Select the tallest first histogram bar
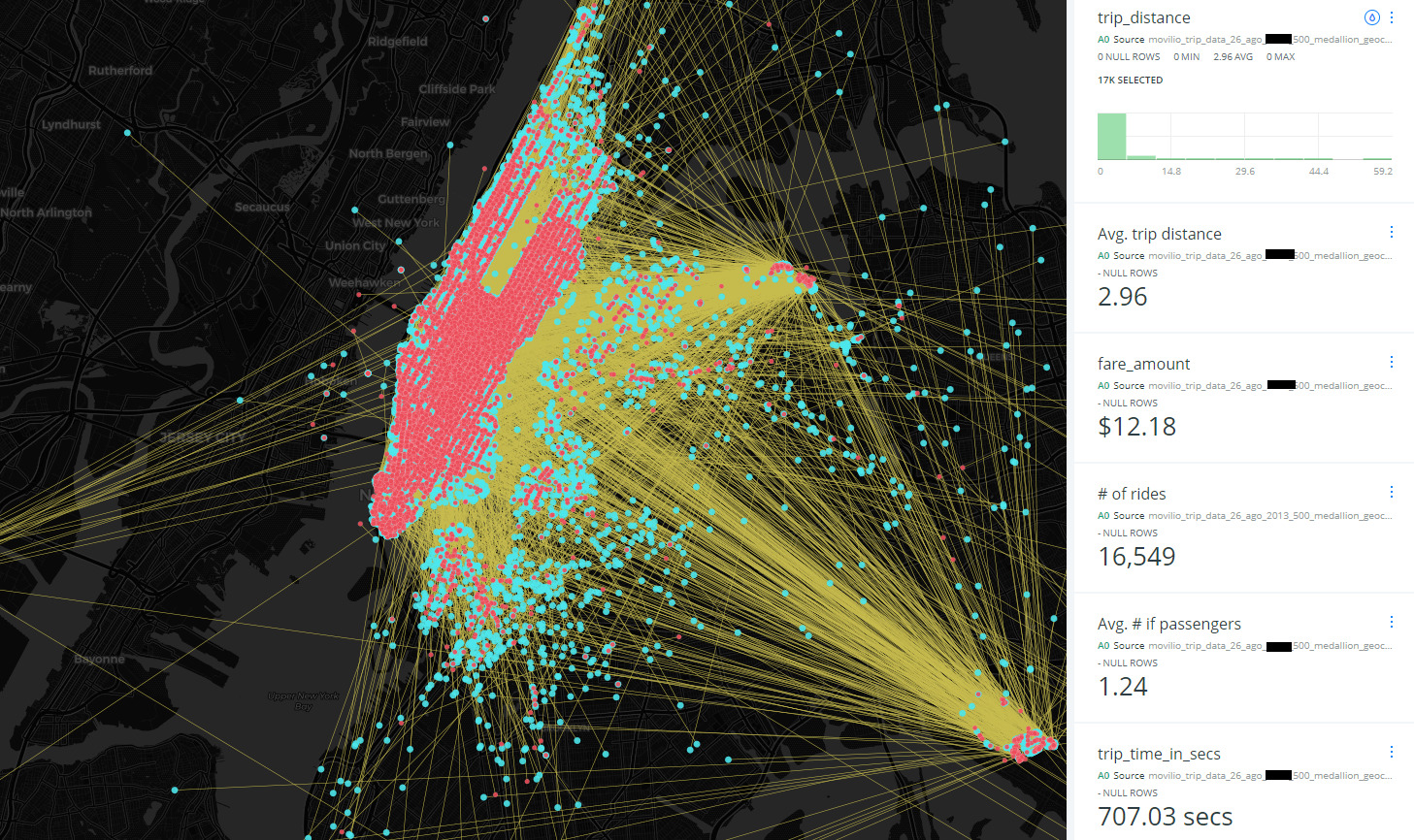The height and width of the screenshot is (840, 1414). point(1111,137)
